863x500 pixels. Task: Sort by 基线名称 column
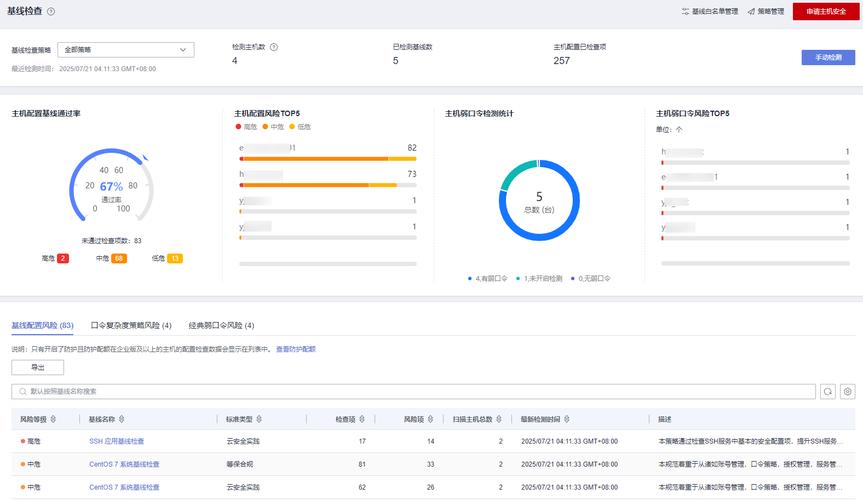pos(122,419)
